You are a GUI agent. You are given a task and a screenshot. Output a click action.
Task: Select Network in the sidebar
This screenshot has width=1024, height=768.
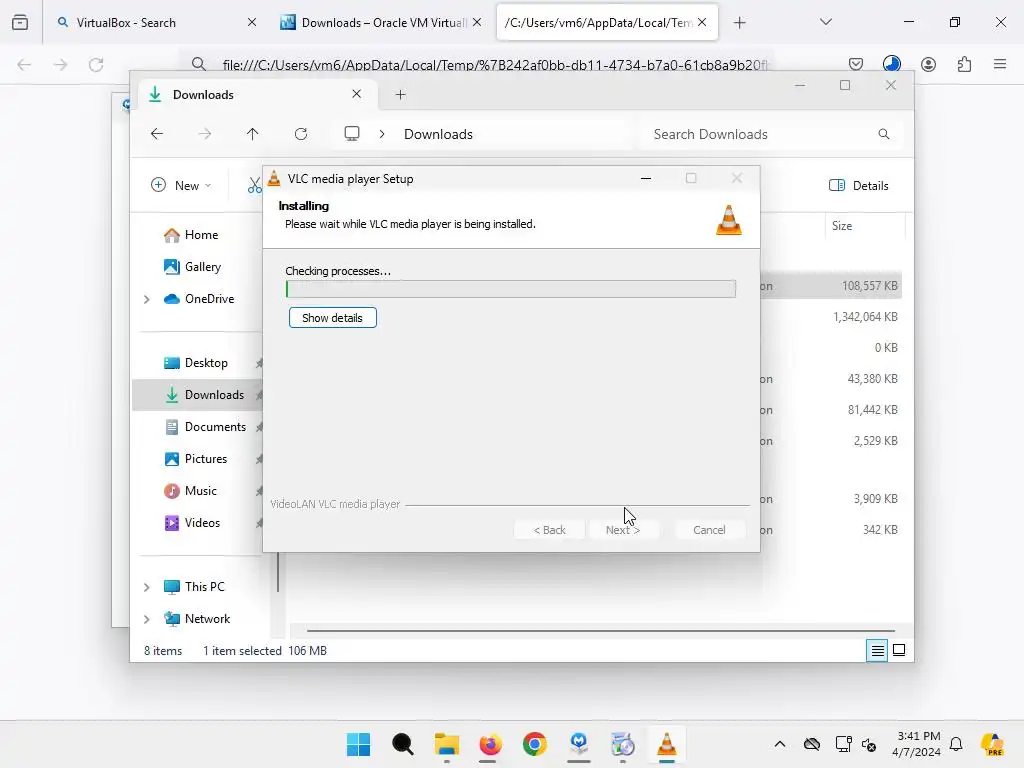[x=197, y=619]
